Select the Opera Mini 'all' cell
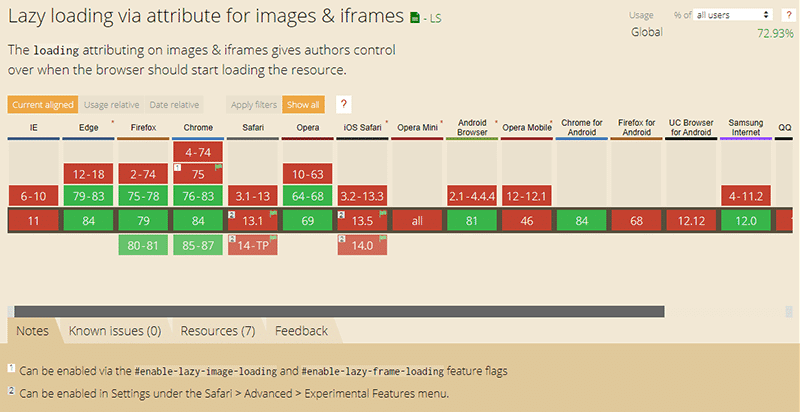 417,221
